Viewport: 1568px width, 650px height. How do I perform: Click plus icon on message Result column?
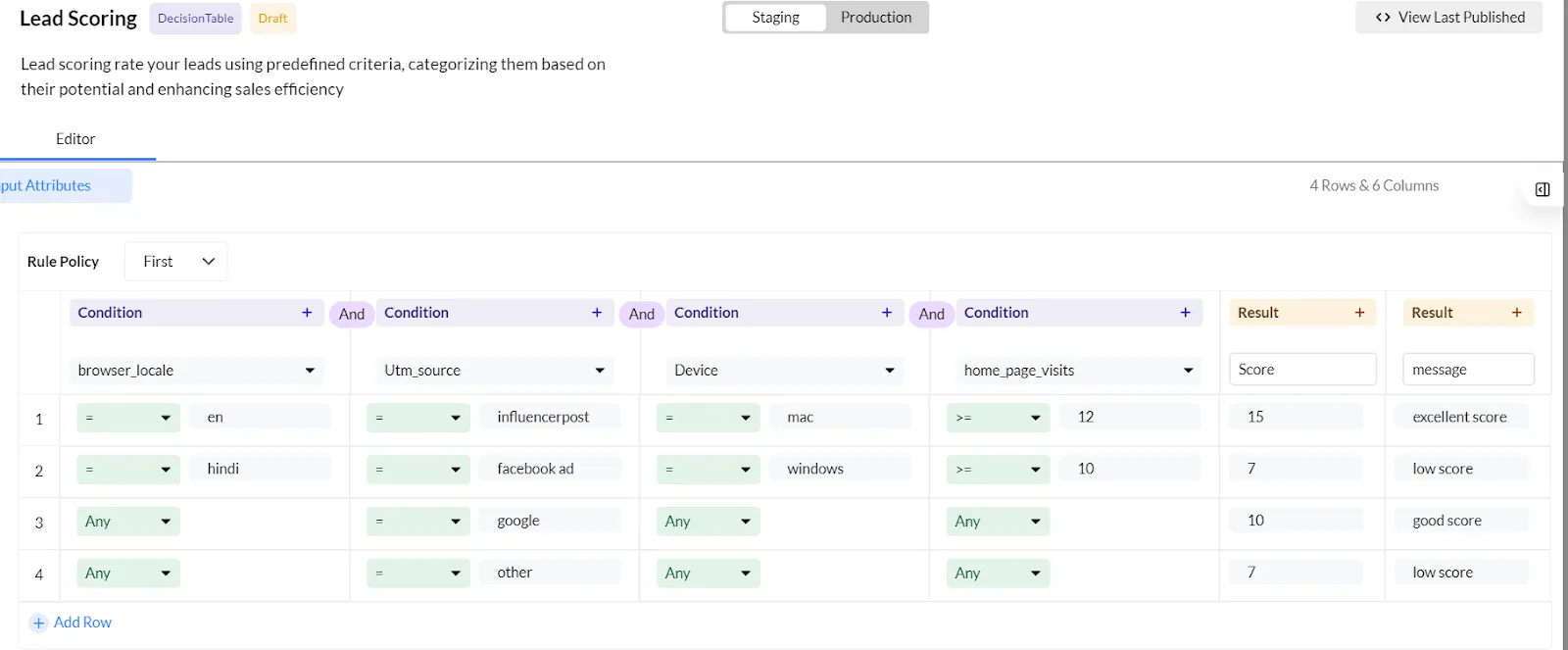[x=1517, y=313]
